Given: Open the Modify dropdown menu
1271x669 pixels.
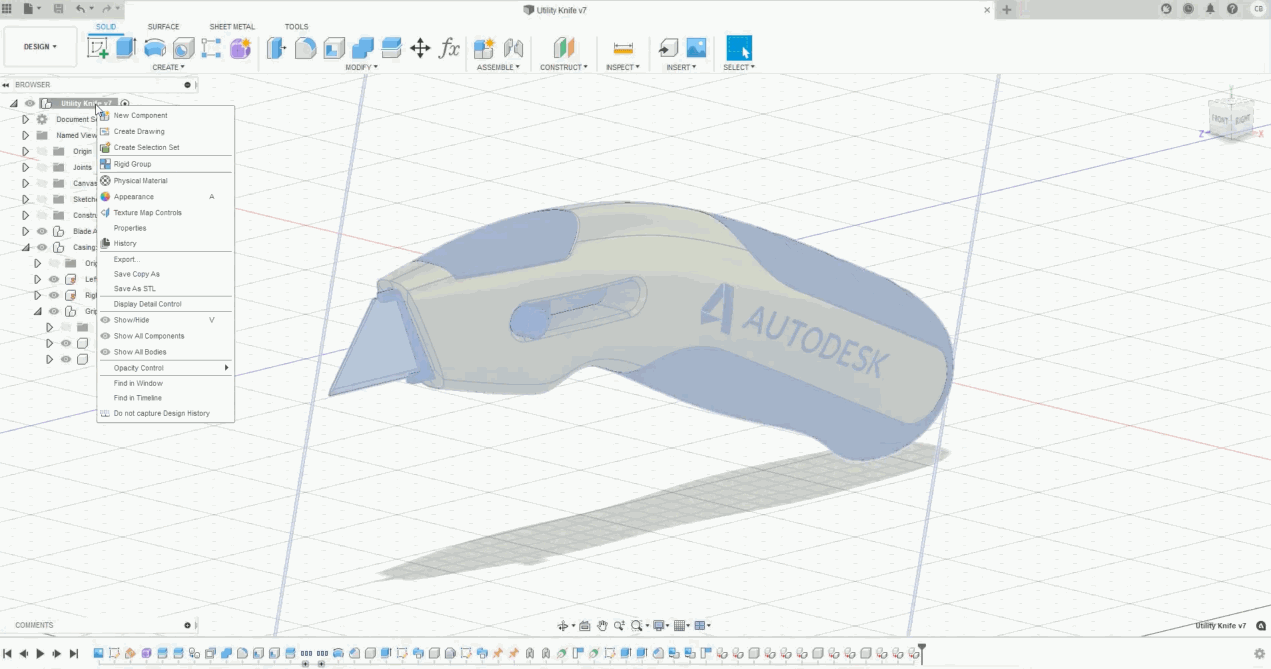Looking at the screenshot, I should pos(361,67).
